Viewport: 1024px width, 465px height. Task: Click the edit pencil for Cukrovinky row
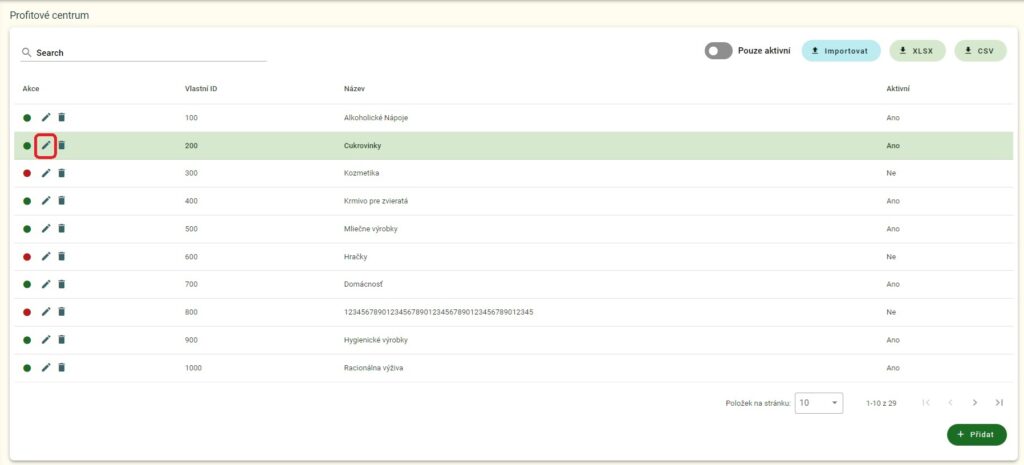click(x=45, y=145)
